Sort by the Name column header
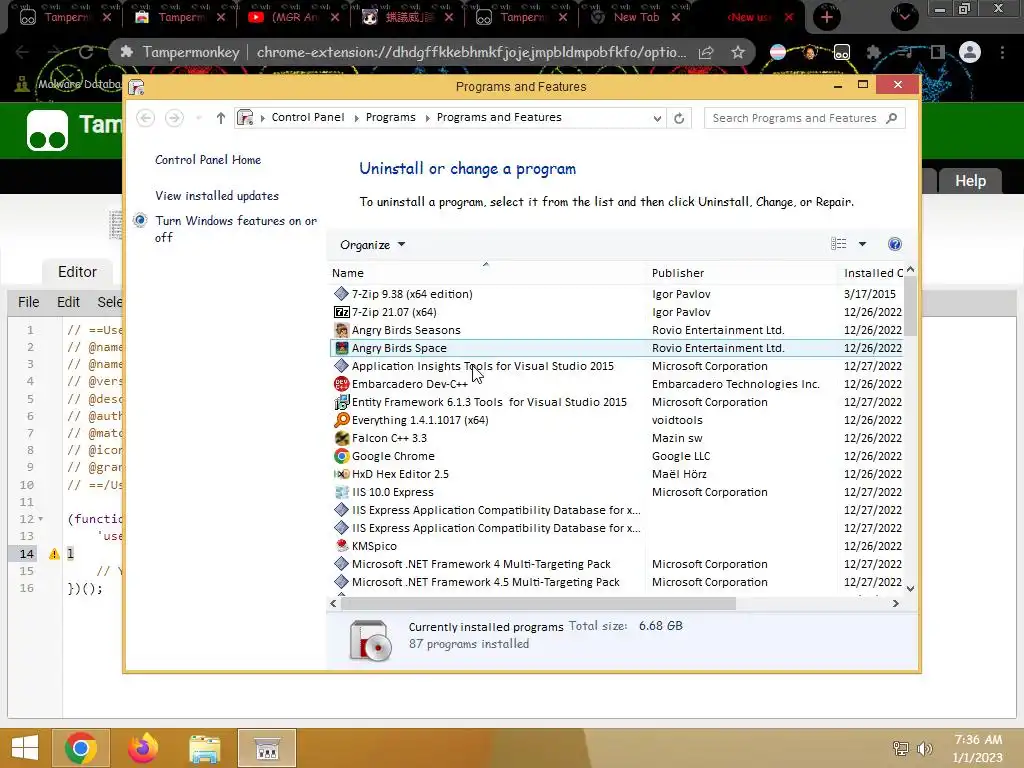1024x768 pixels. 485,273
